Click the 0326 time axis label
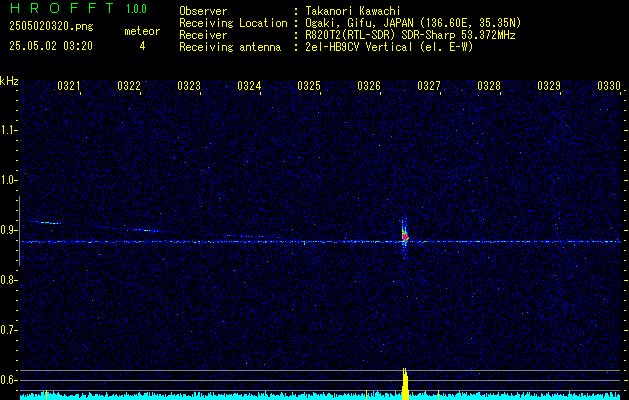This screenshot has width=629, height=400. [x=369, y=86]
